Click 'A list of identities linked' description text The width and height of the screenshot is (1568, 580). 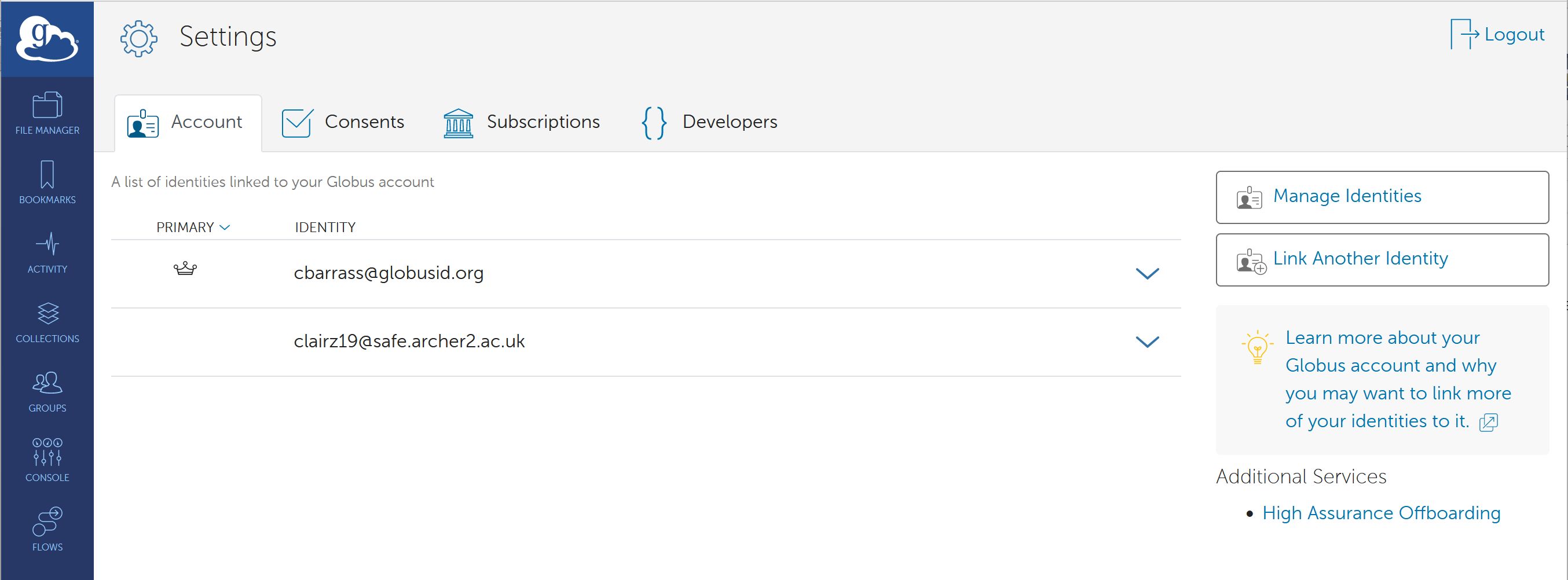click(273, 182)
